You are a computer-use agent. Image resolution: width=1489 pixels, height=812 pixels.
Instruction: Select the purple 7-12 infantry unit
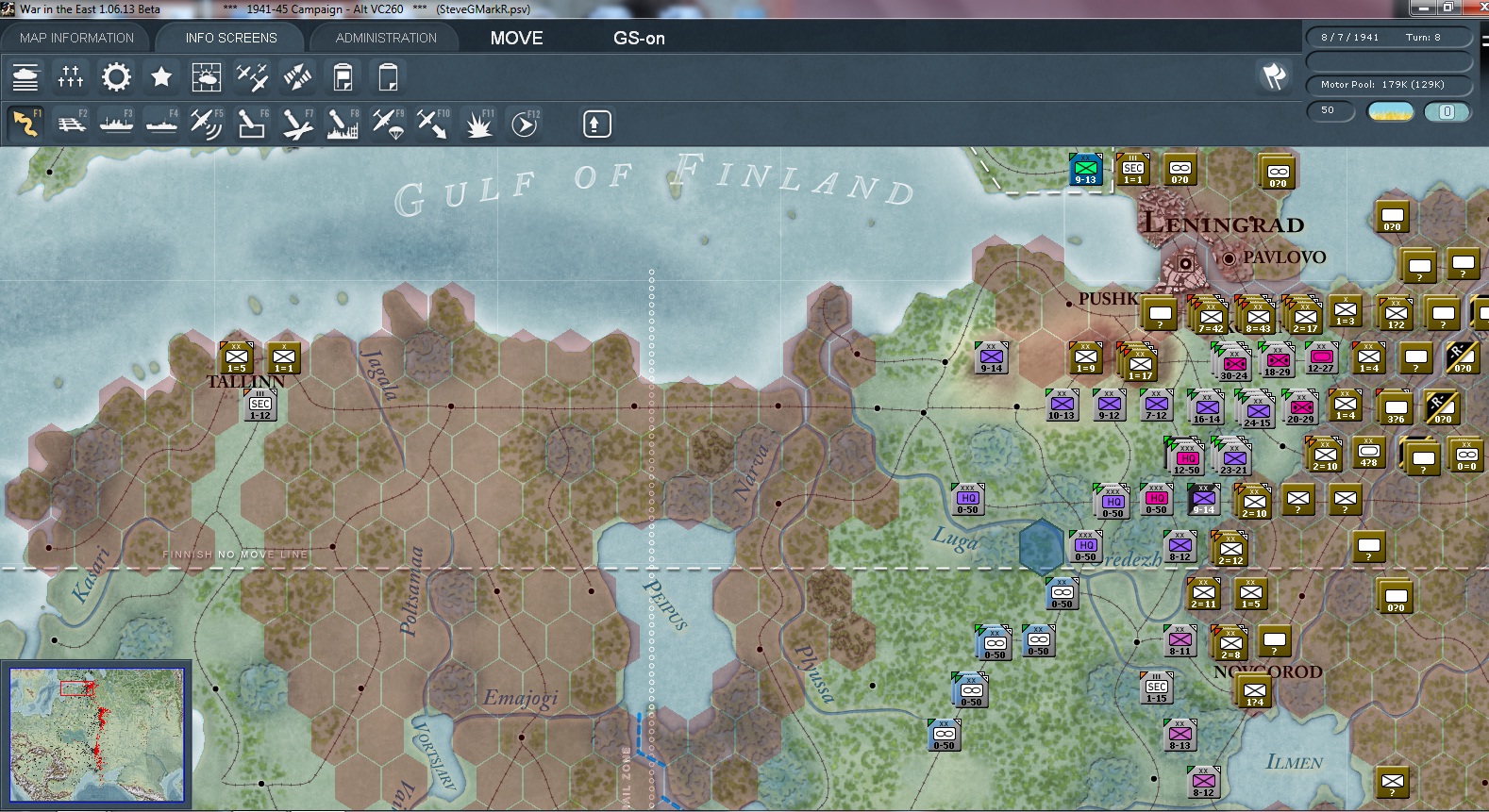(1156, 406)
